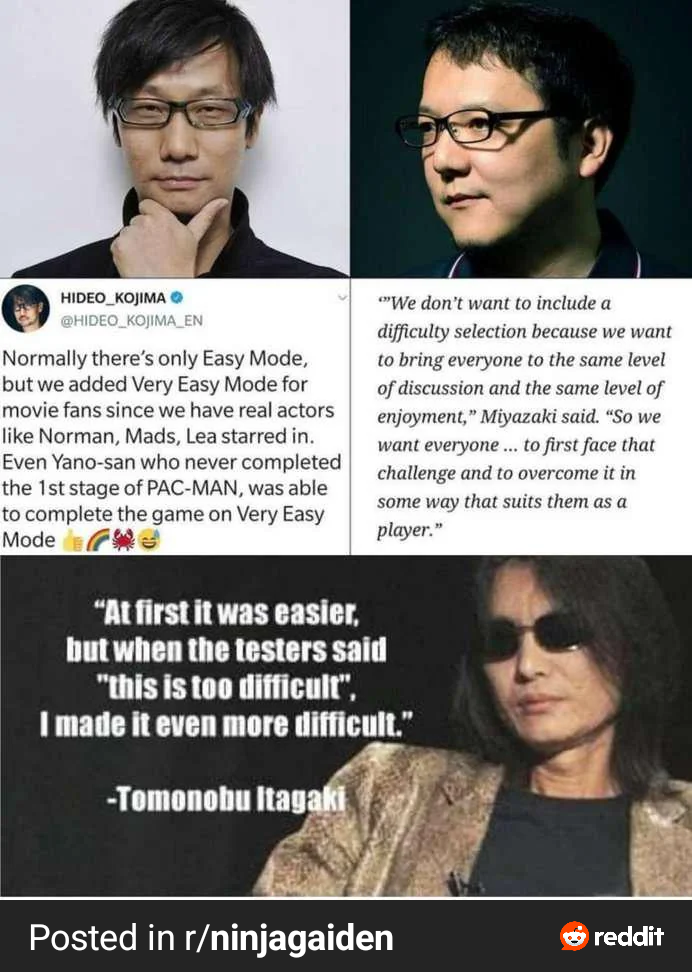Screen dimensions: 692x972
Task: Open the tweet's dropdown chevron
Action: pyautogui.click(x=342, y=298)
